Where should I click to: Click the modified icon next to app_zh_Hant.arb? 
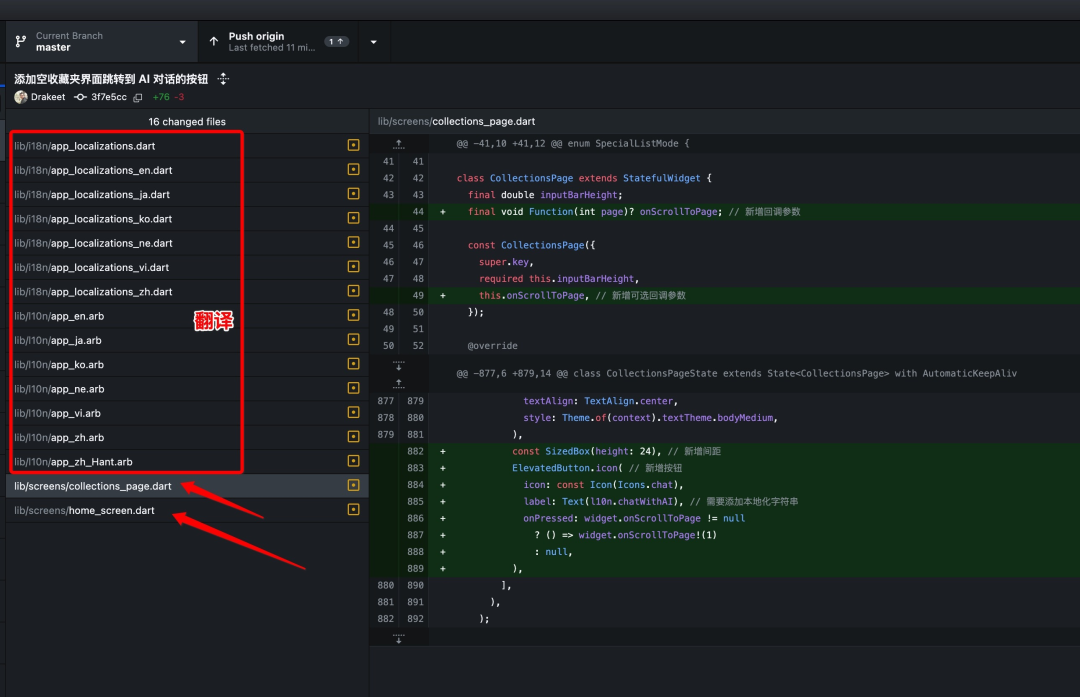pyautogui.click(x=353, y=461)
